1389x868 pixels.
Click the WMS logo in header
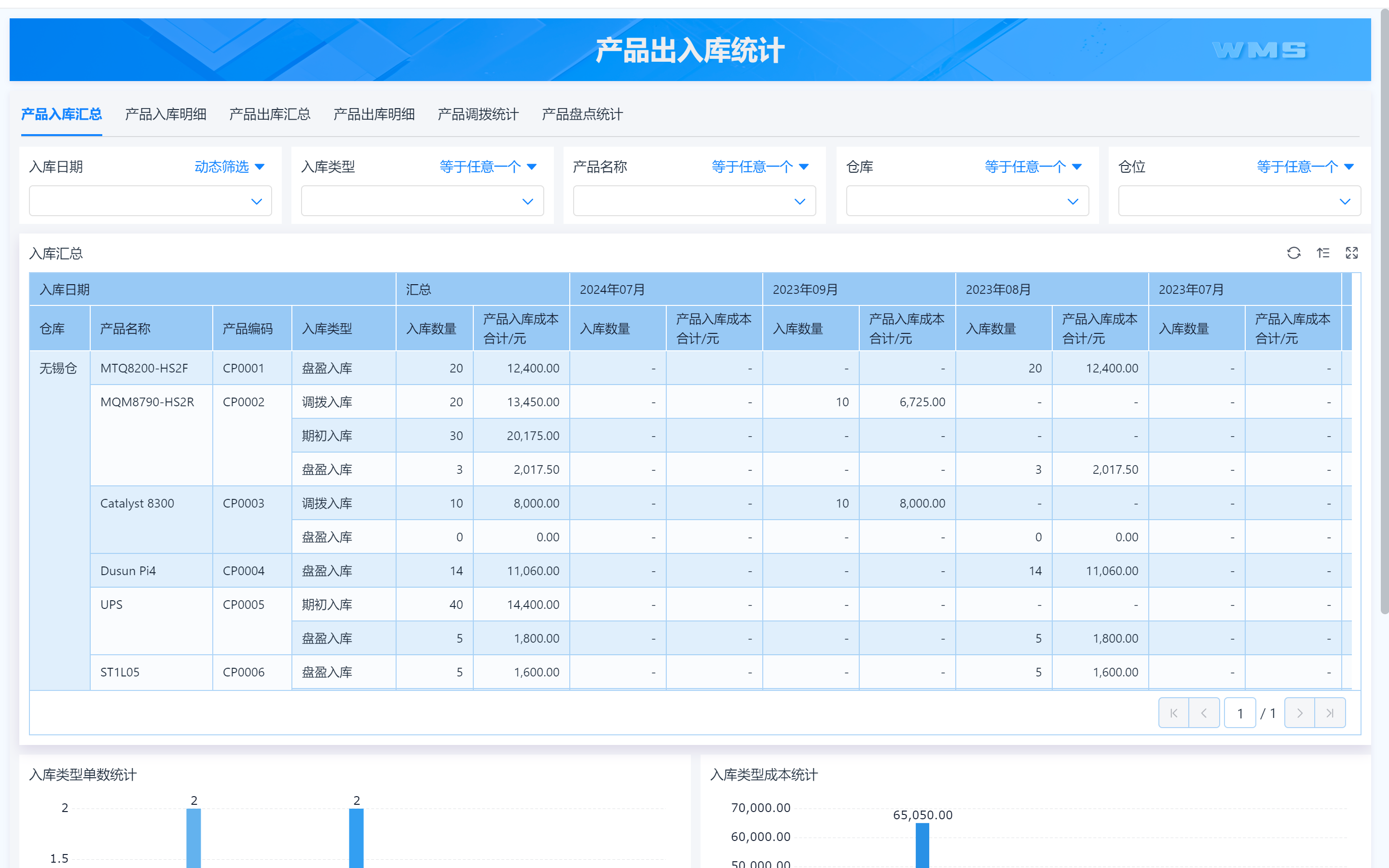[1259, 50]
